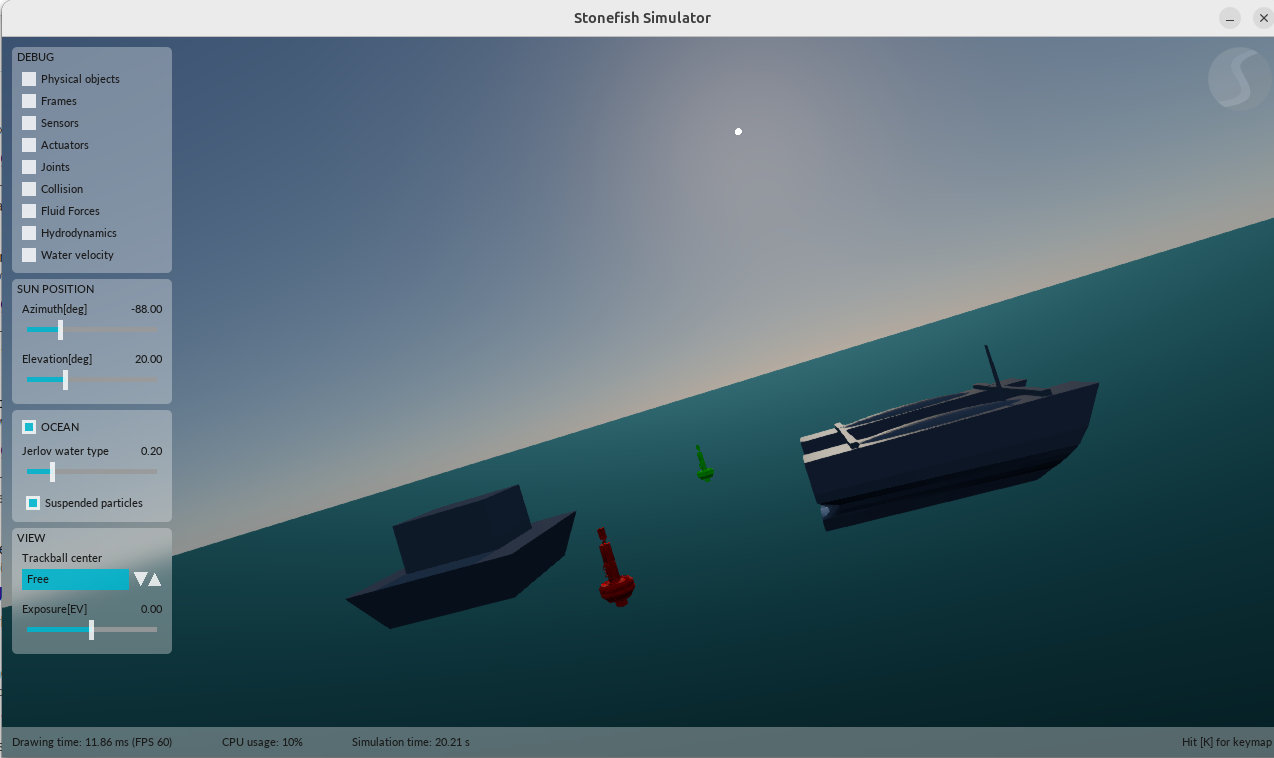Check the Fluid Forces checkbox
1274x758 pixels.
click(x=29, y=211)
